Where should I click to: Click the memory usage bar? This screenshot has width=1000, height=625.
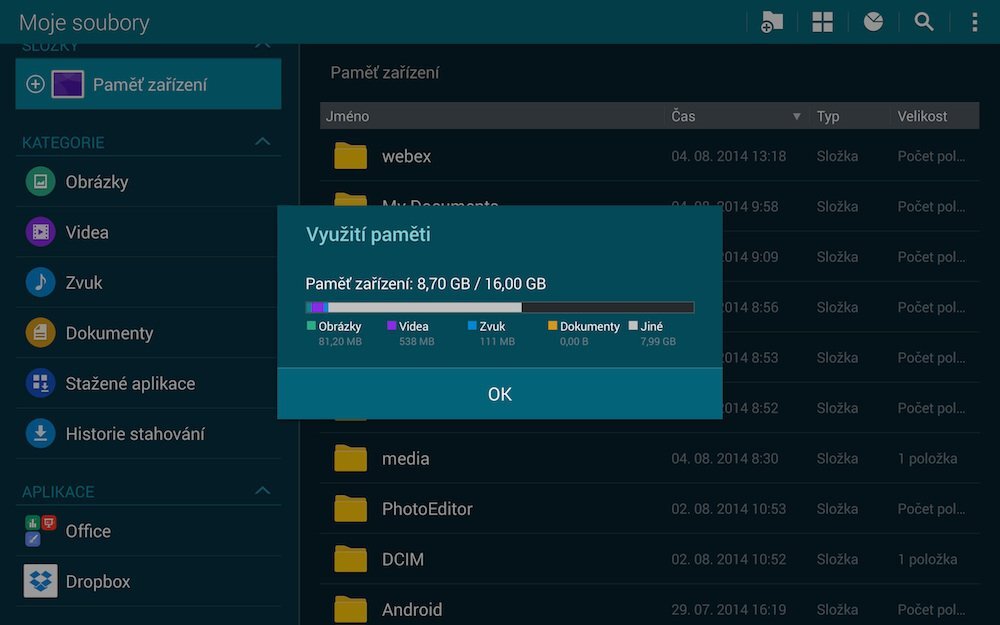point(499,308)
